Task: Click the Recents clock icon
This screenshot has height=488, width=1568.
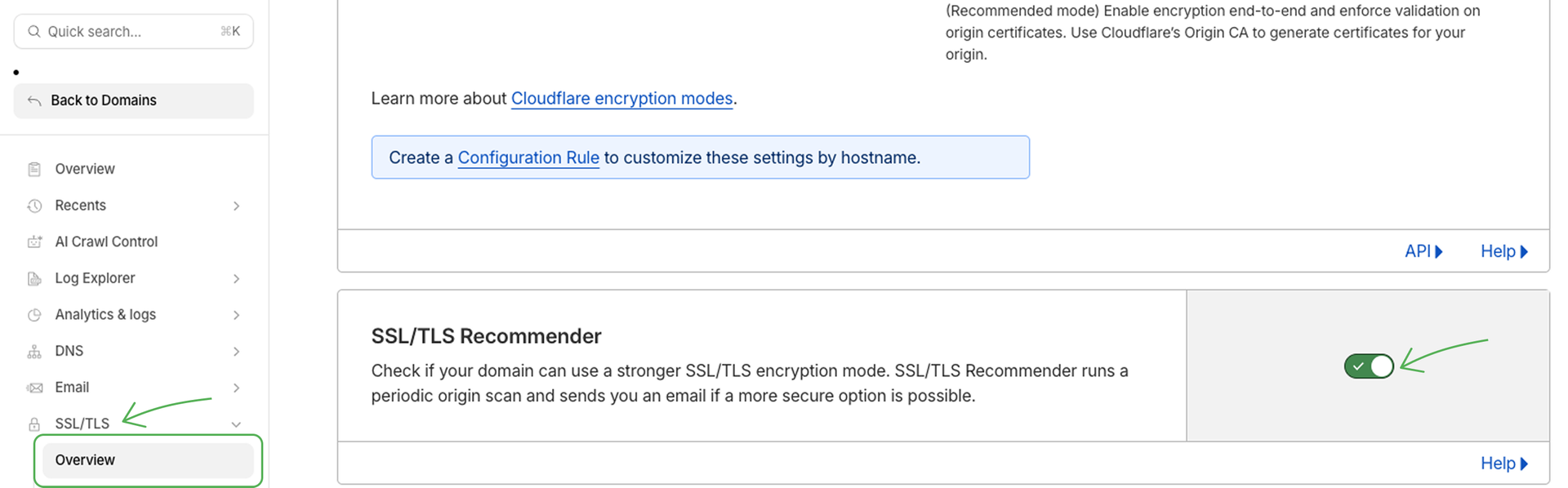Action: (34, 206)
